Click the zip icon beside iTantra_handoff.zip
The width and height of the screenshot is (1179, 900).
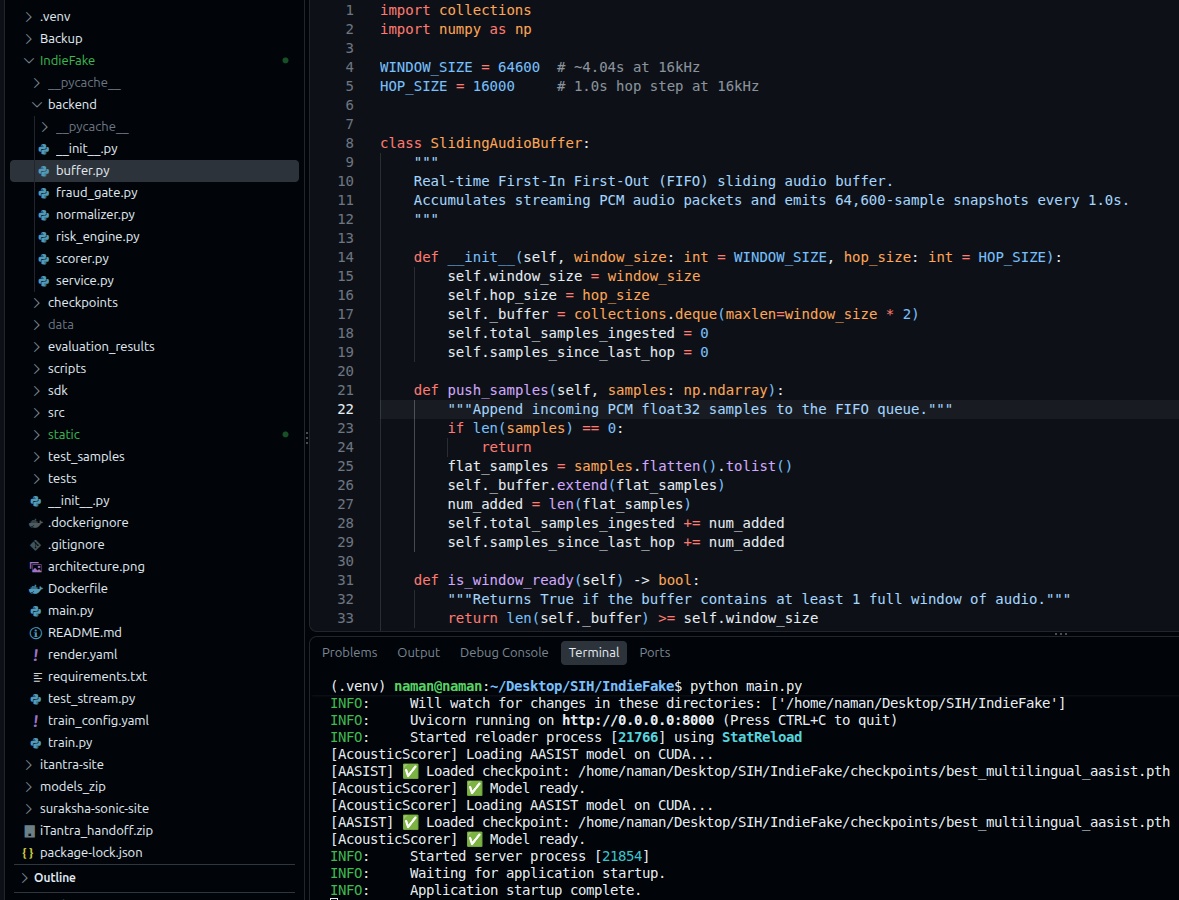pos(29,831)
